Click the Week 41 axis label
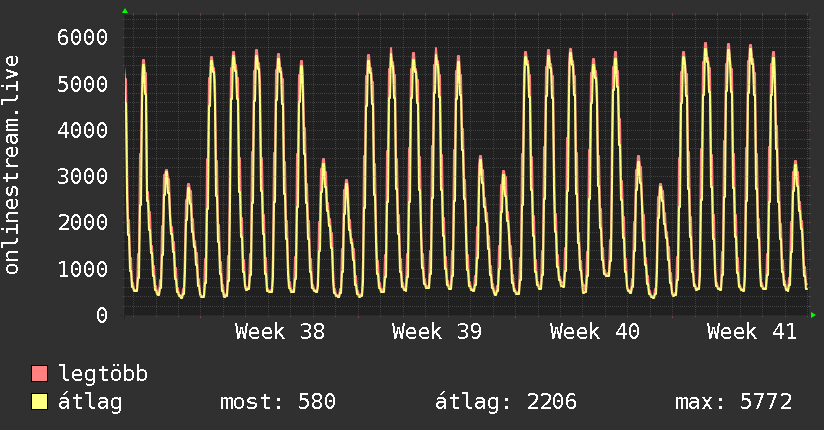824x430 pixels. (751, 332)
